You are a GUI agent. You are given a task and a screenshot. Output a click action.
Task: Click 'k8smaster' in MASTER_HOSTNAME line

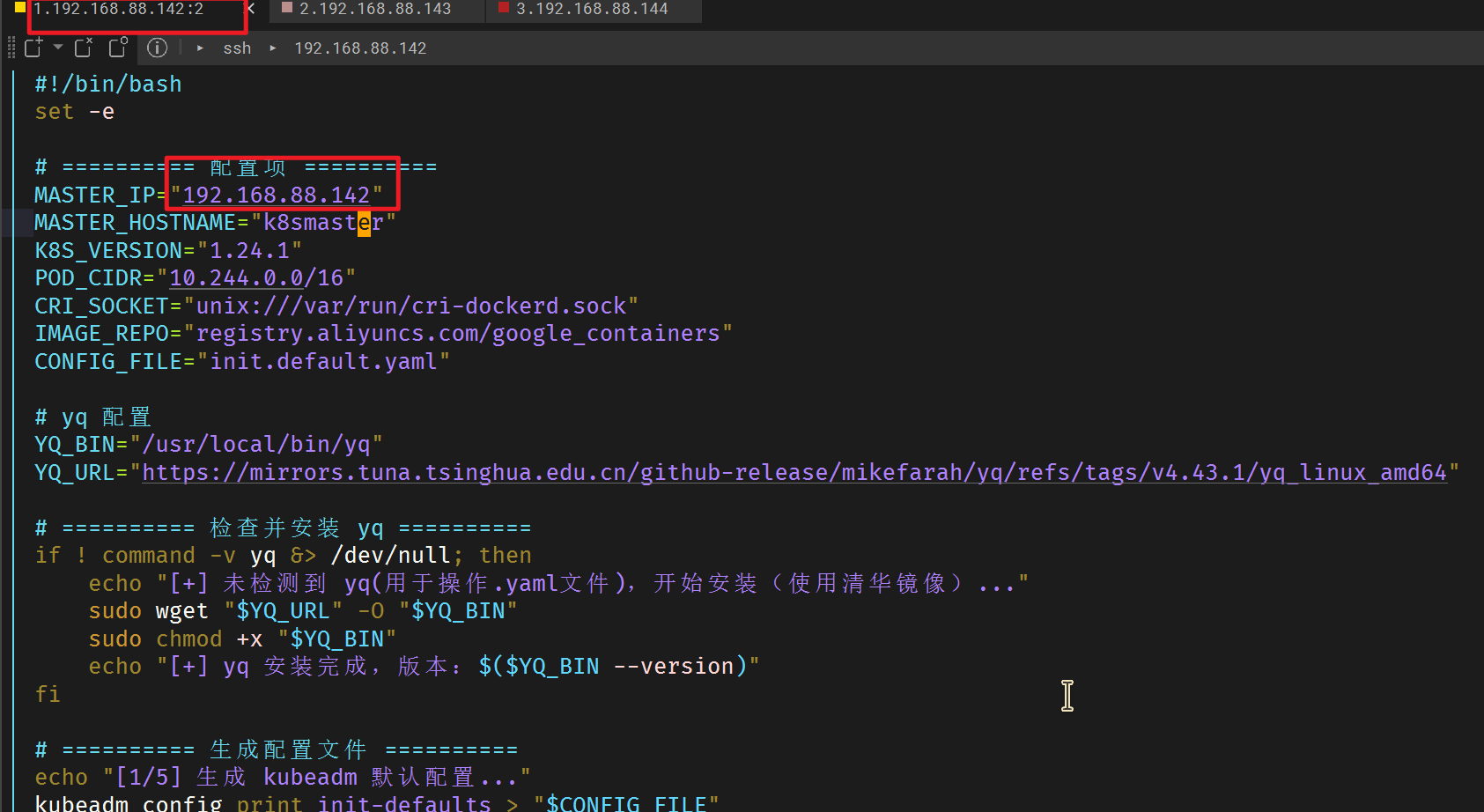pyautogui.click(x=324, y=222)
